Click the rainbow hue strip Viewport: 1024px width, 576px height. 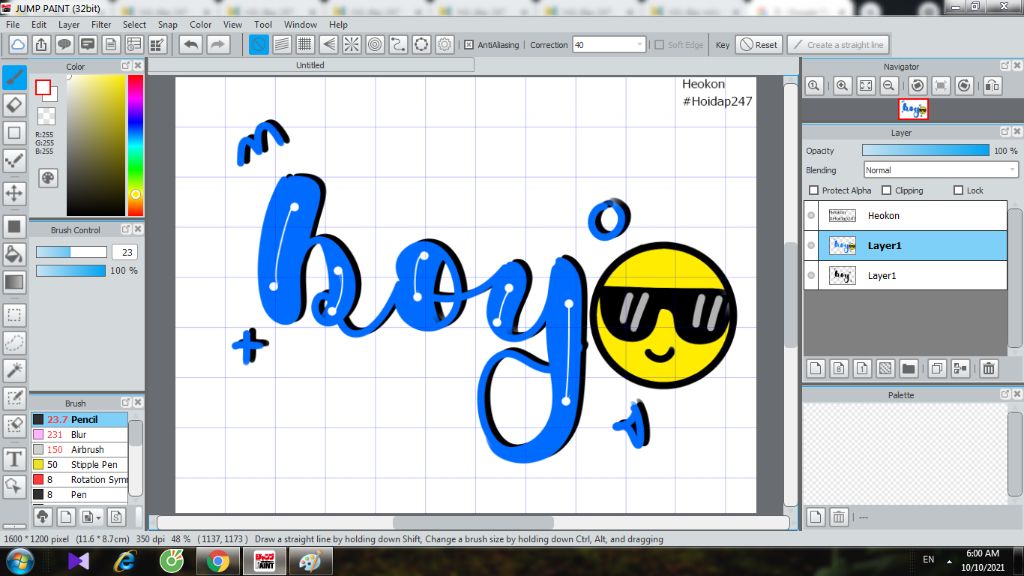tap(135, 145)
